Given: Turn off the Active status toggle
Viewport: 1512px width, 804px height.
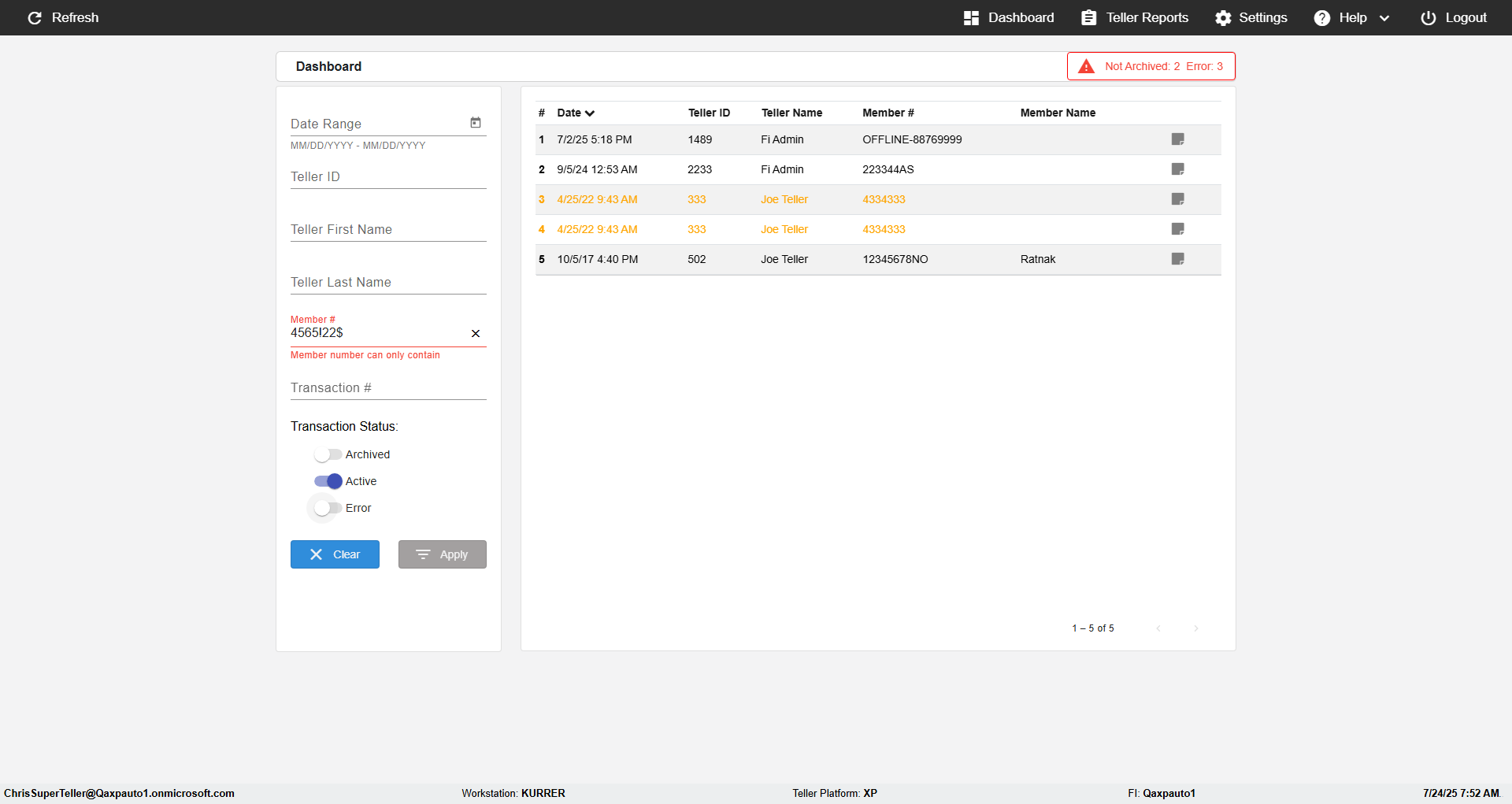Looking at the screenshot, I should point(328,481).
